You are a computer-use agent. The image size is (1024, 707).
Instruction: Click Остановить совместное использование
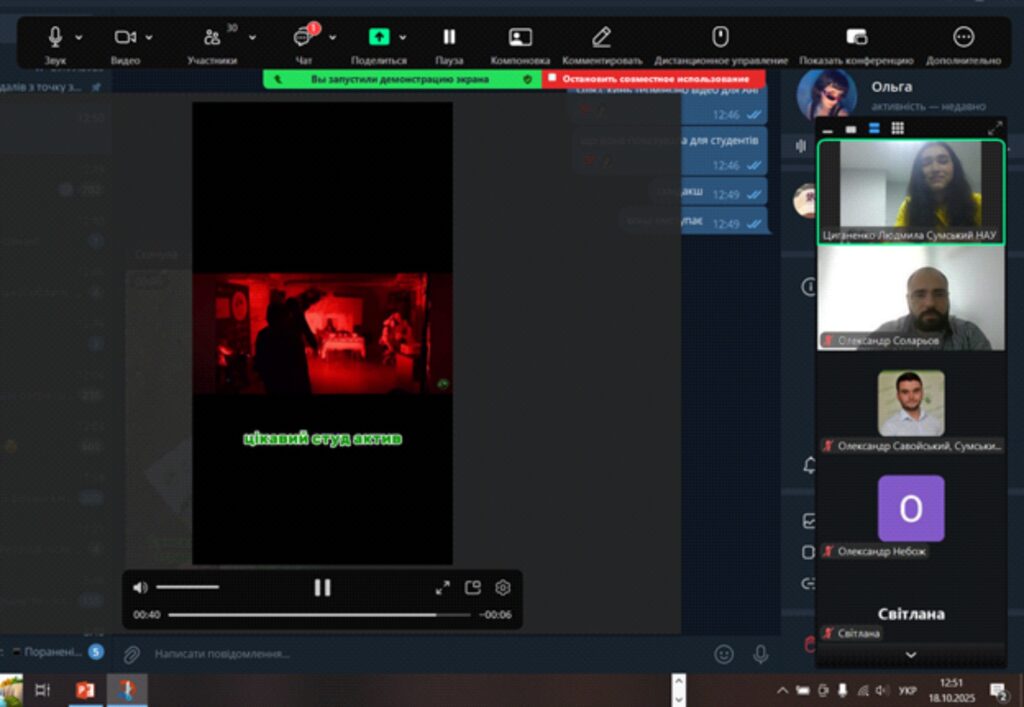[x=654, y=79]
